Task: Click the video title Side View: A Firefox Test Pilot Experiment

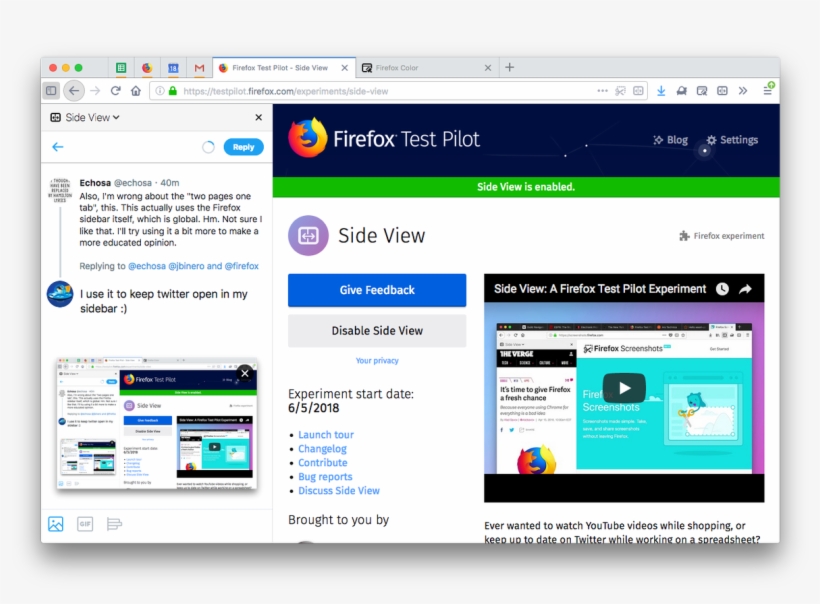Action: pos(600,289)
